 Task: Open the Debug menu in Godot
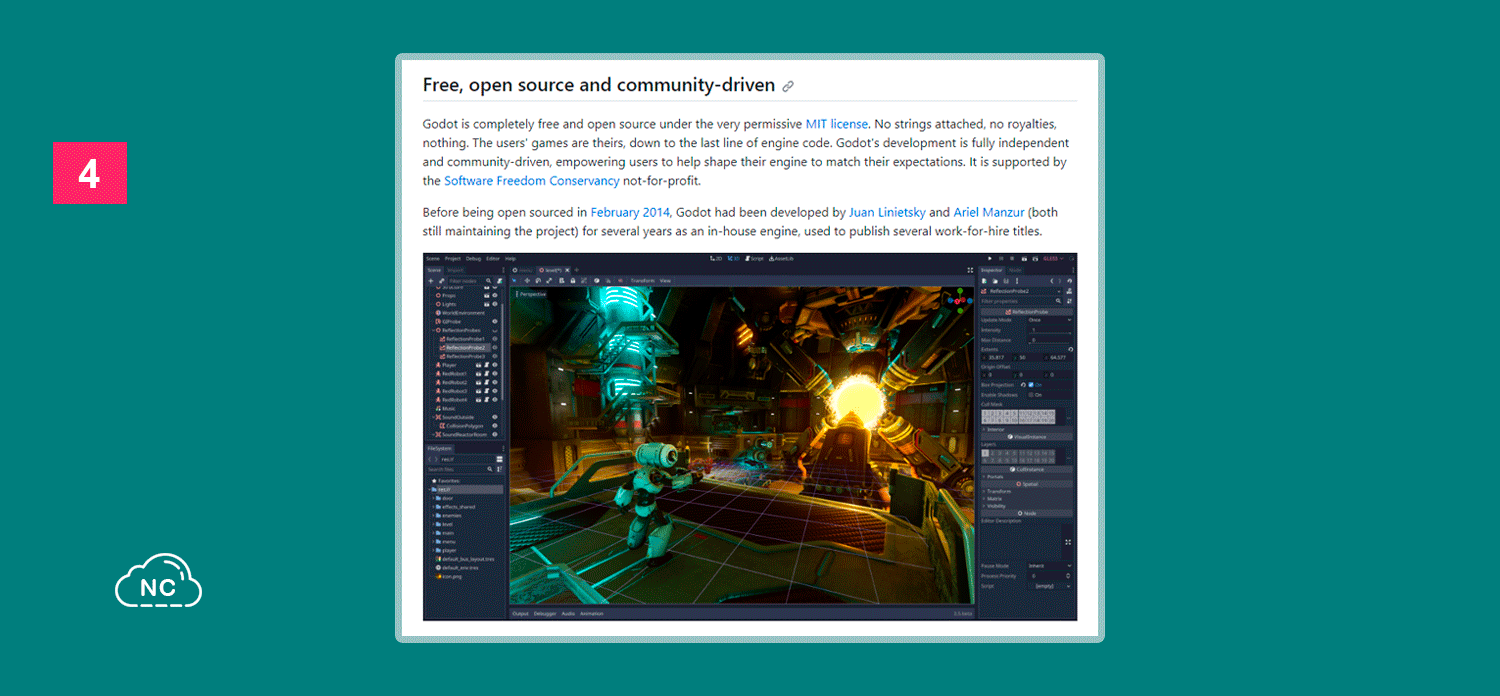(x=473, y=258)
